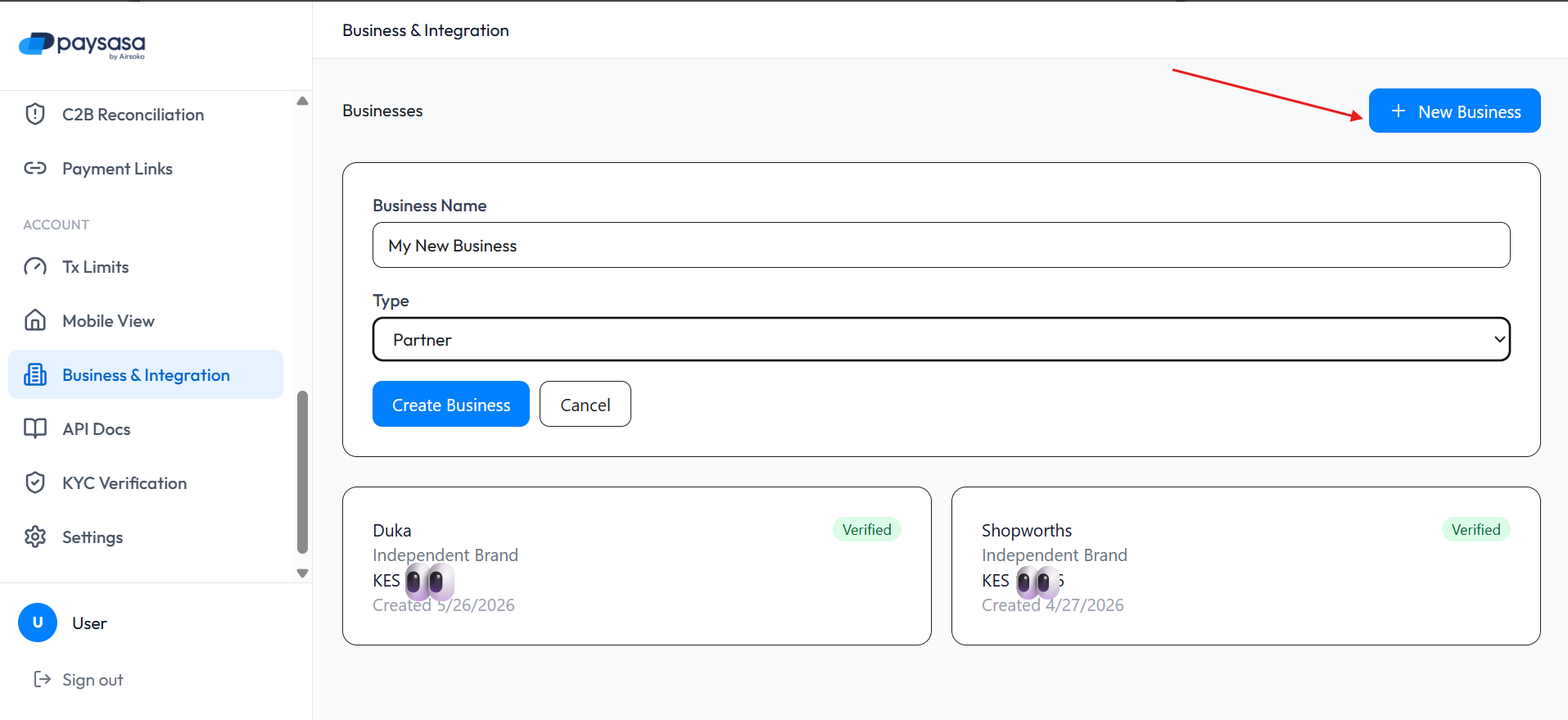1568x720 pixels.
Task: Open Tx Limits page
Action: [146, 266]
